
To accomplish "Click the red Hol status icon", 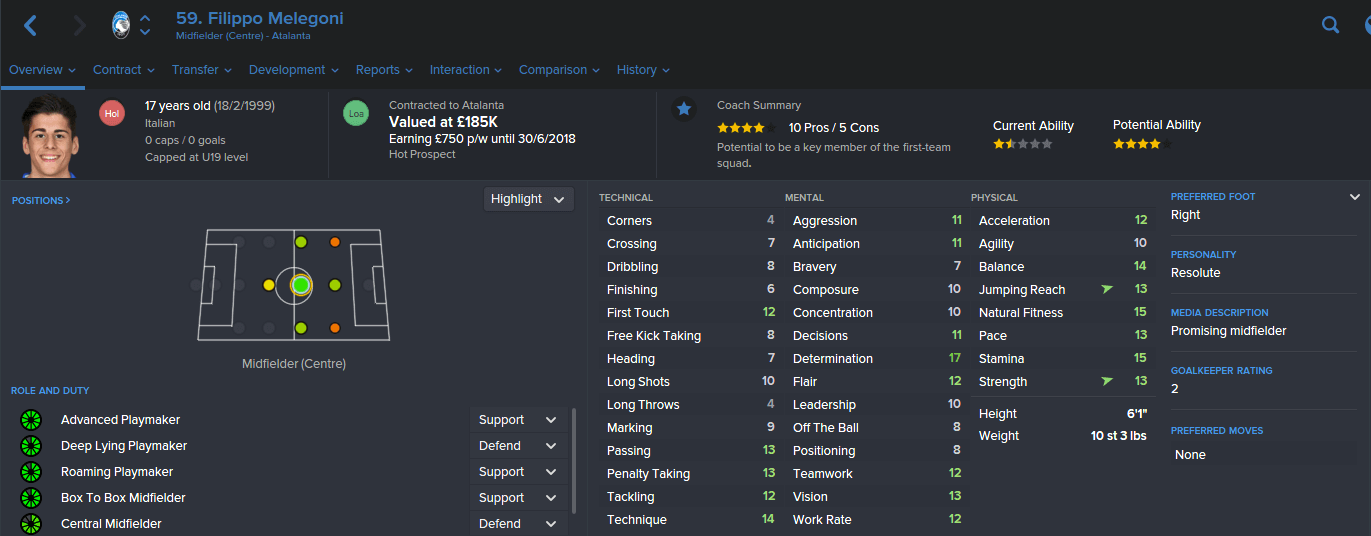I will coord(112,114).
